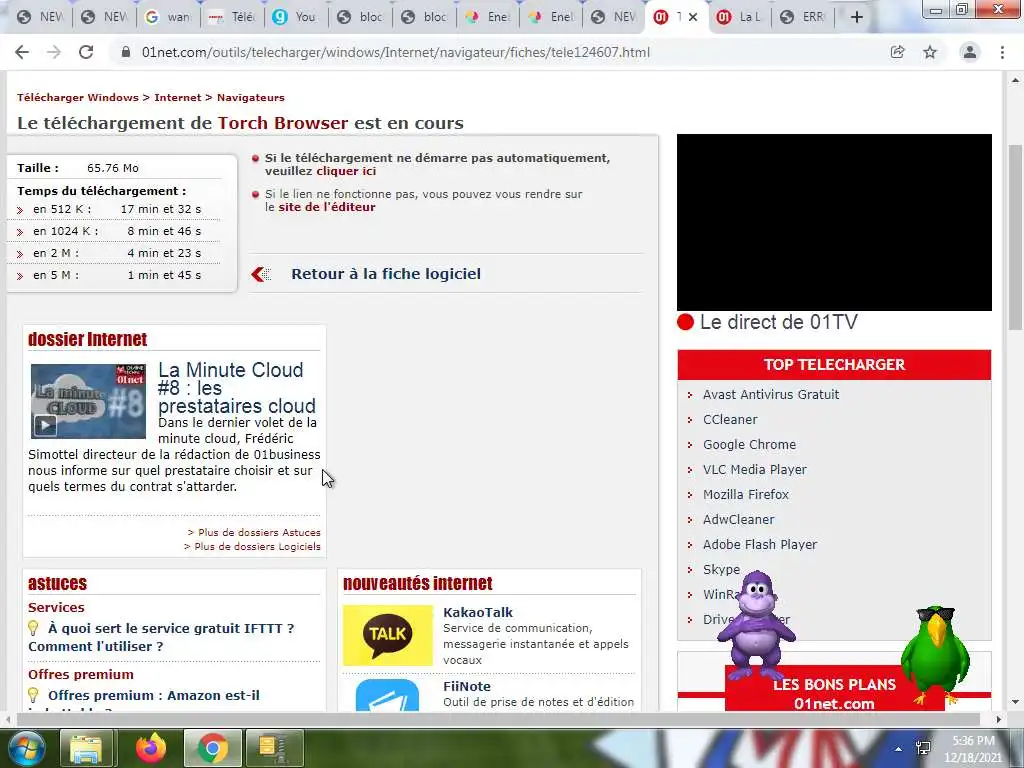Click the Chrome taskbar icon

tap(212, 748)
